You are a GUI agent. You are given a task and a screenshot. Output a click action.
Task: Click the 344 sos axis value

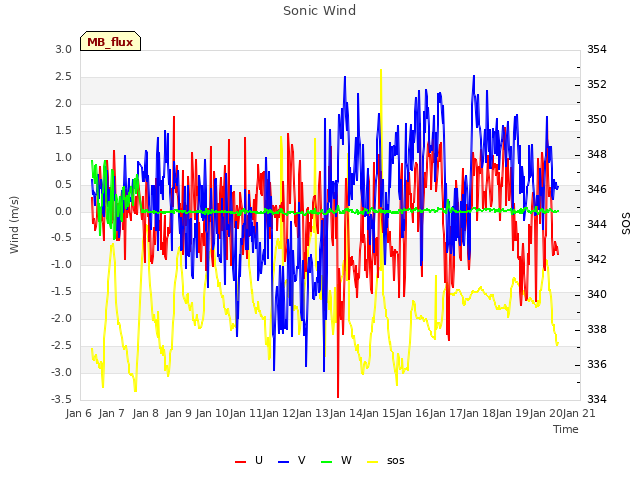[597, 224]
